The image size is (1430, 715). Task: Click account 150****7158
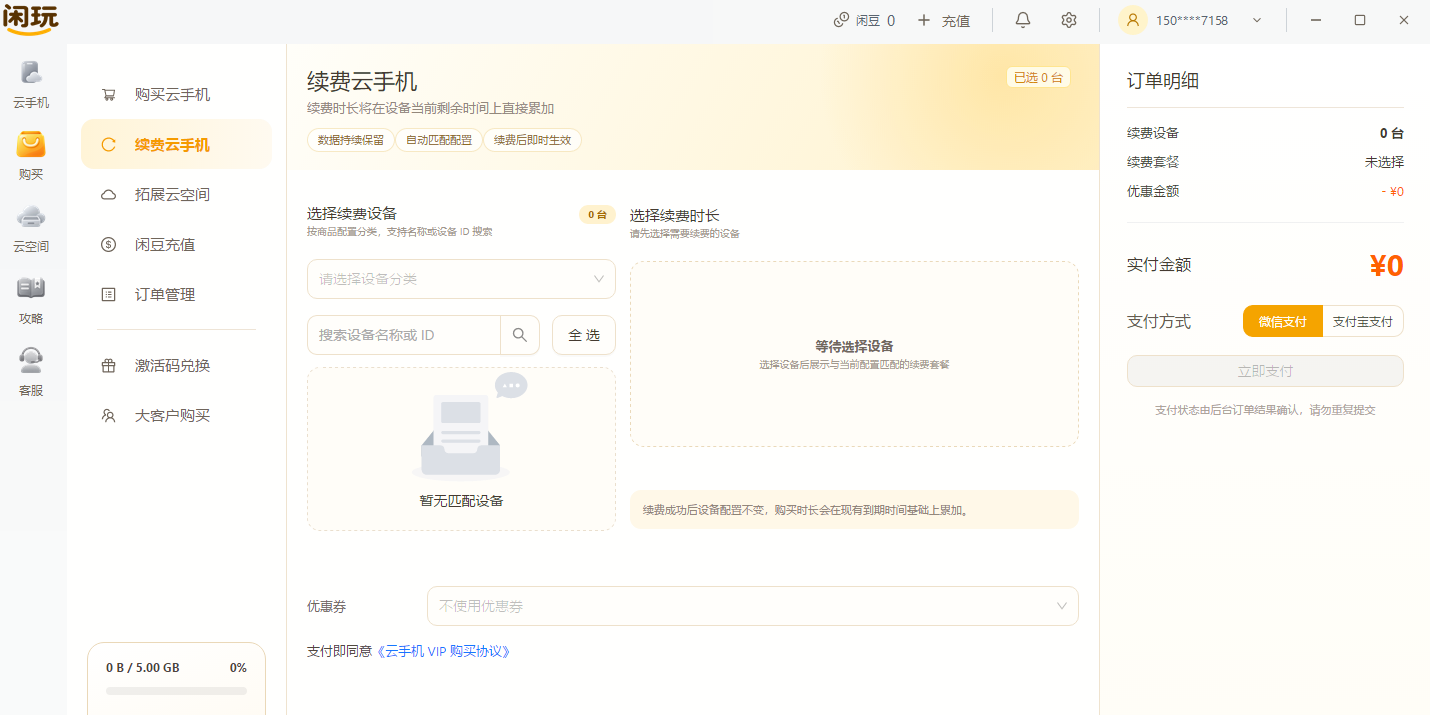(1192, 20)
